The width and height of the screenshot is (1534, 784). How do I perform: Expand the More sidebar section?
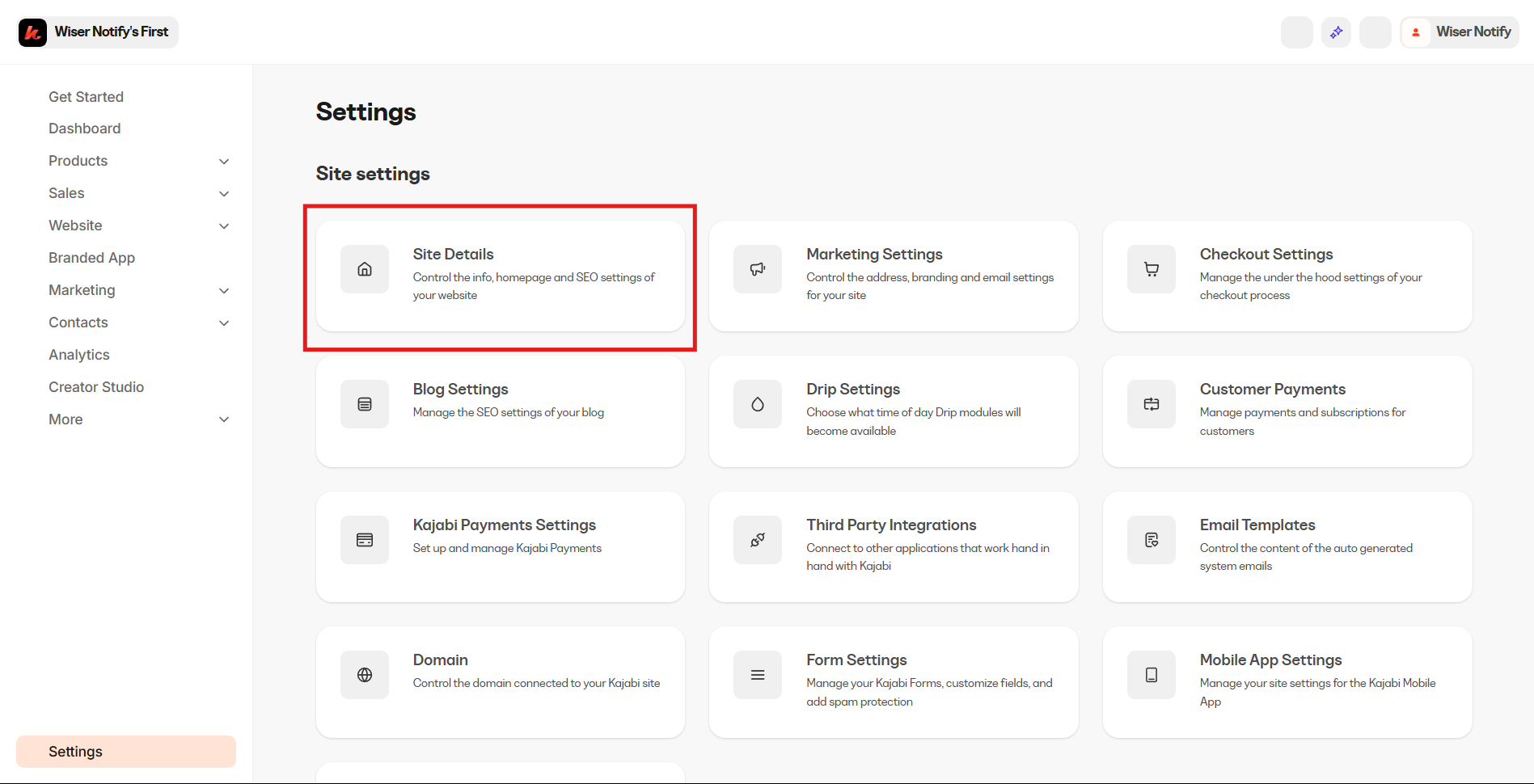[224, 419]
